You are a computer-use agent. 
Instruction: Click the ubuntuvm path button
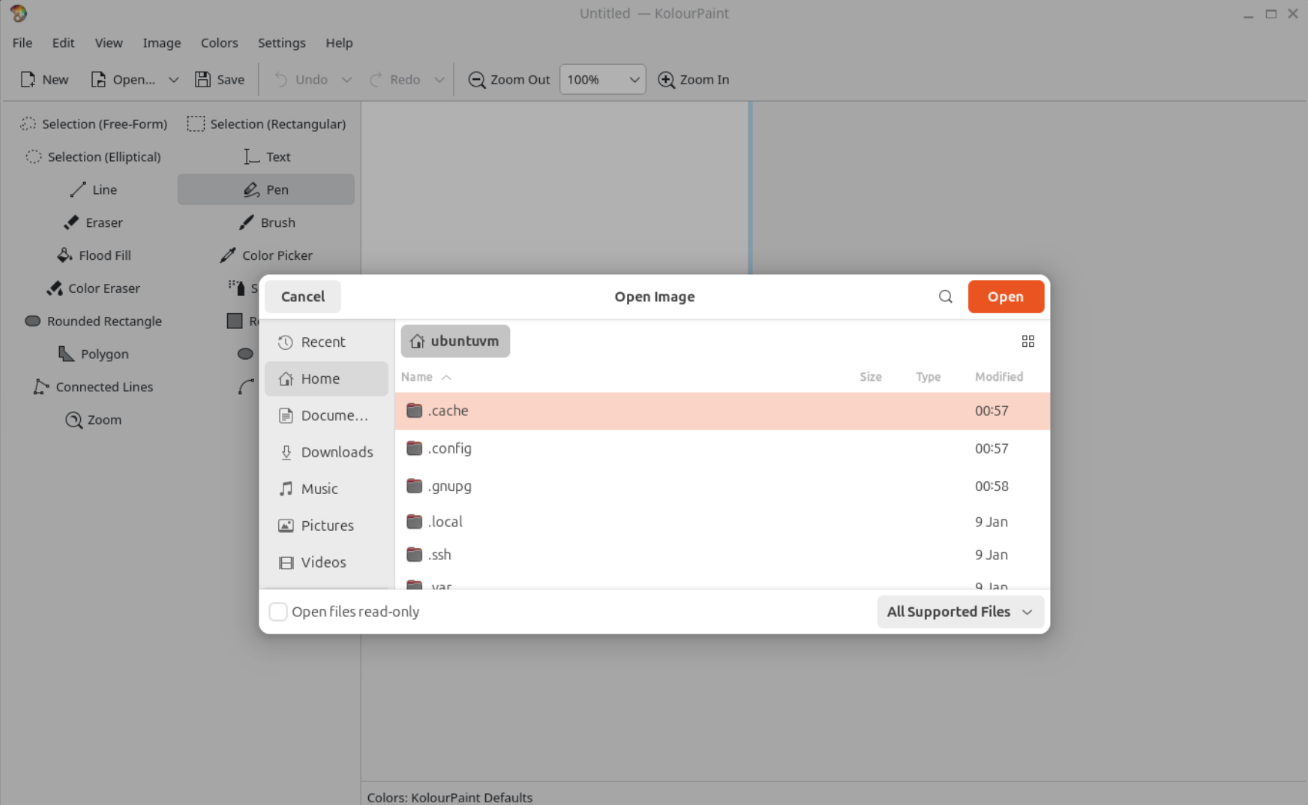point(455,341)
